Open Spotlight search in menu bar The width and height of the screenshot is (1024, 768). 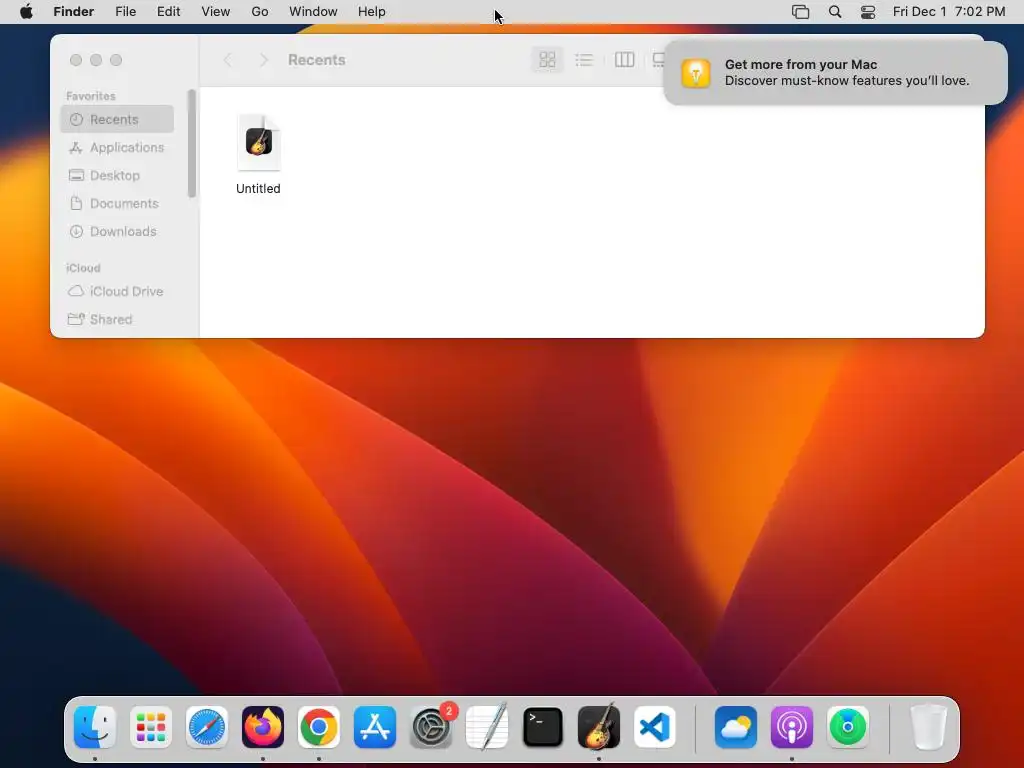point(835,12)
